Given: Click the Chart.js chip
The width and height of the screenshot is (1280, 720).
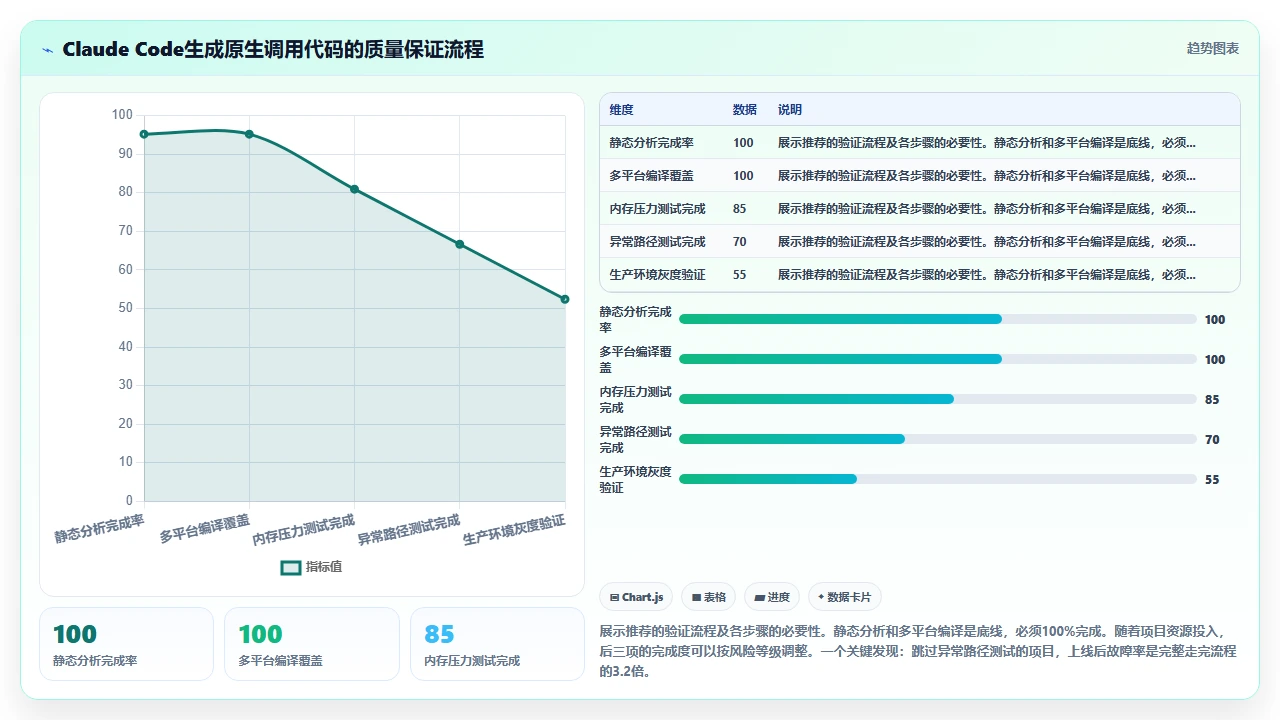Looking at the screenshot, I should 636,597.
